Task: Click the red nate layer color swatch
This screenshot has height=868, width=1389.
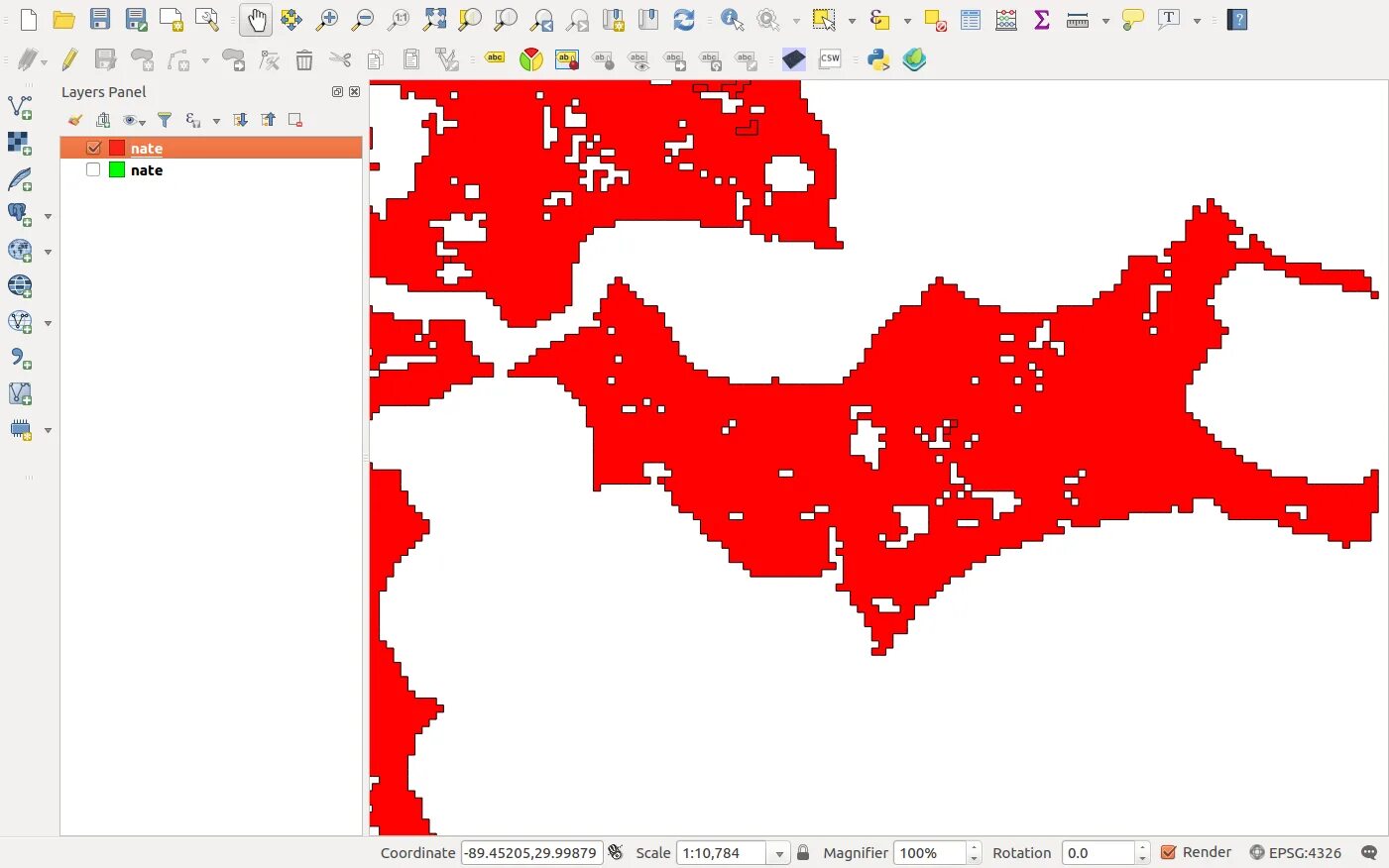Action: click(x=117, y=149)
